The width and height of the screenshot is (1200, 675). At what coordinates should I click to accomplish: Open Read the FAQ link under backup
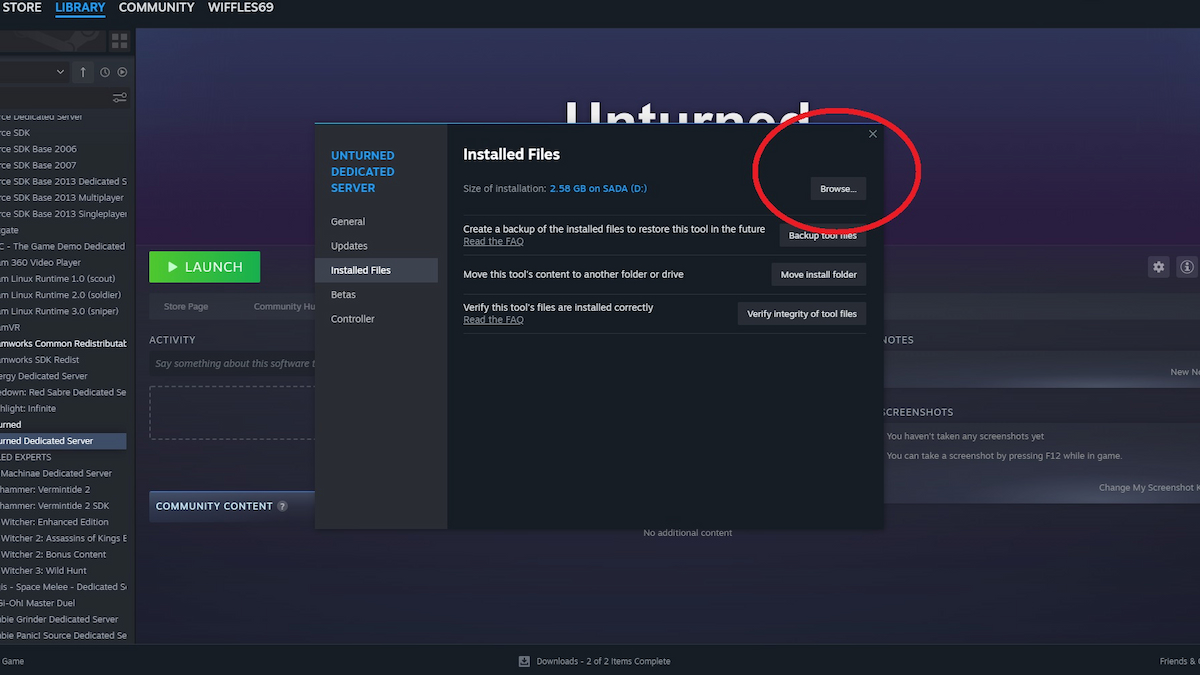click(493, 242)
